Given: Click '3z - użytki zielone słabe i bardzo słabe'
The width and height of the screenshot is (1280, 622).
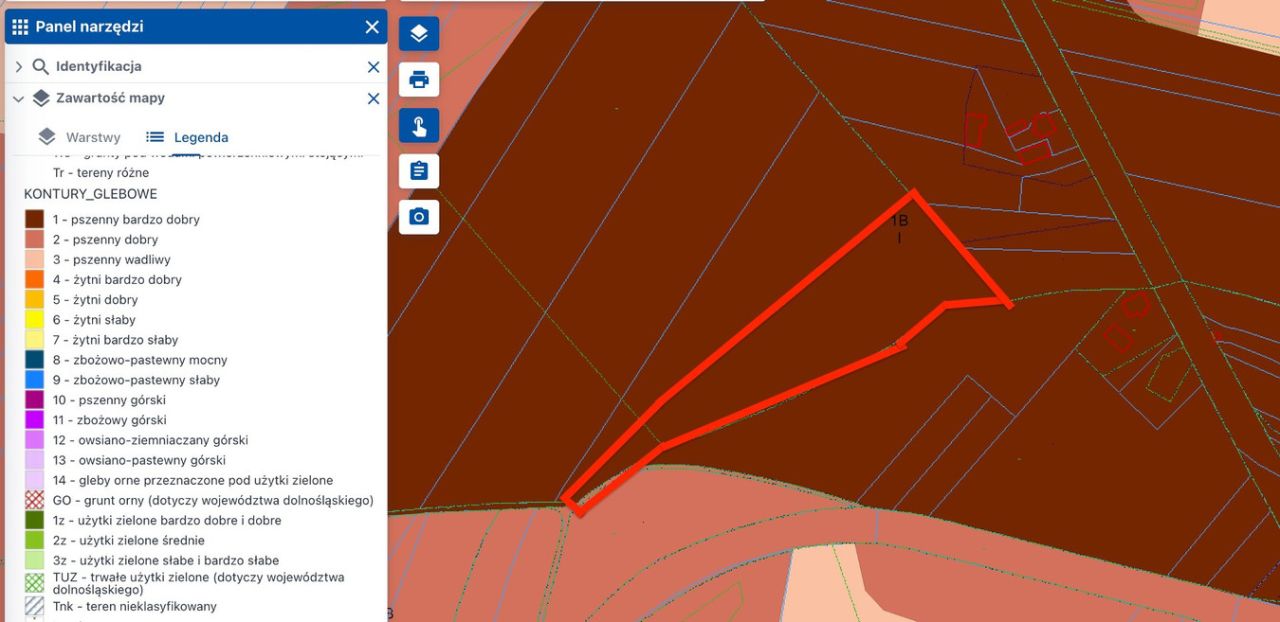Looking at the screenshot, I should [x=166, y=560].
